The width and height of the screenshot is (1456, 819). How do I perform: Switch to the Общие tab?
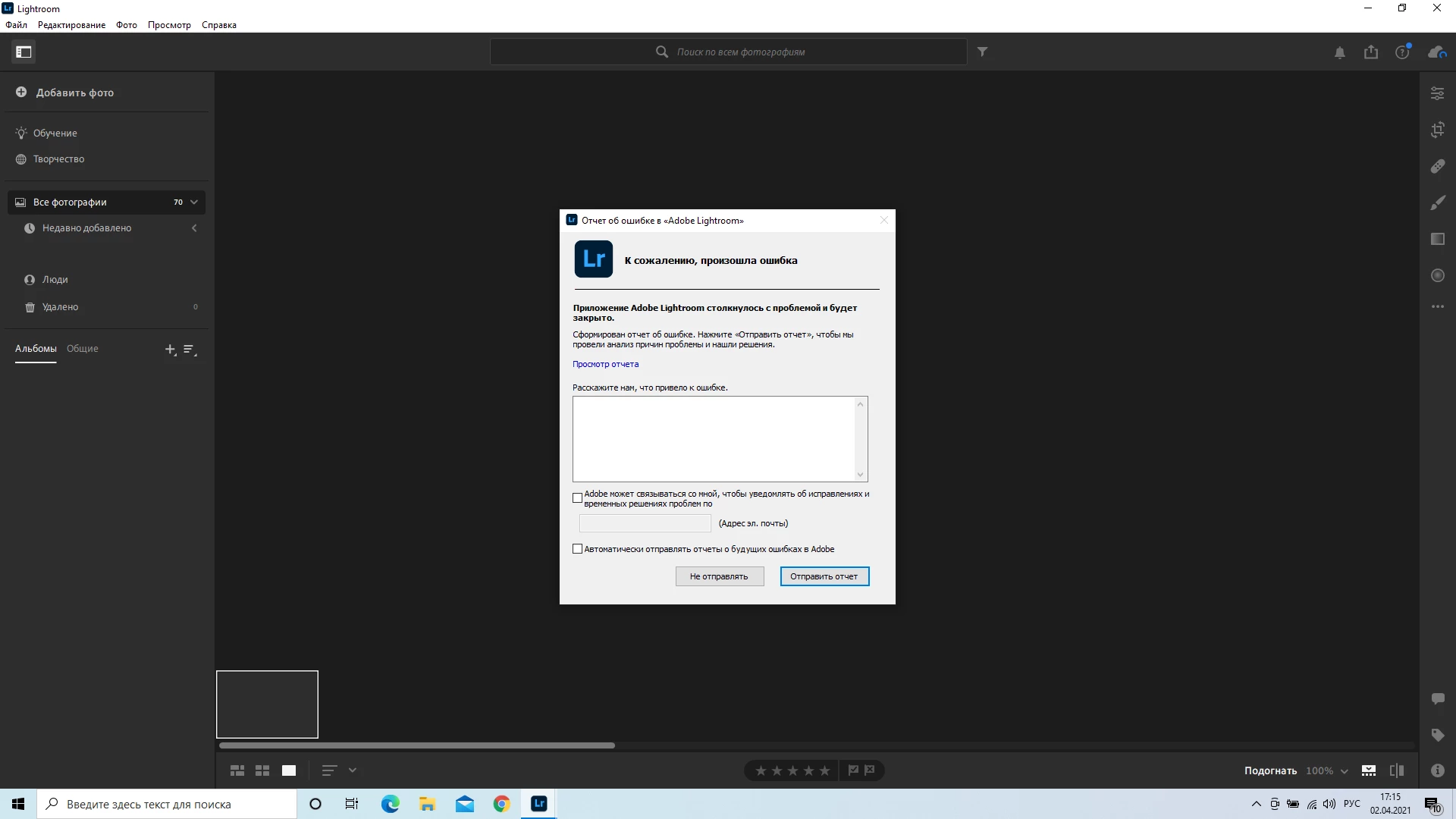[82, 349]
